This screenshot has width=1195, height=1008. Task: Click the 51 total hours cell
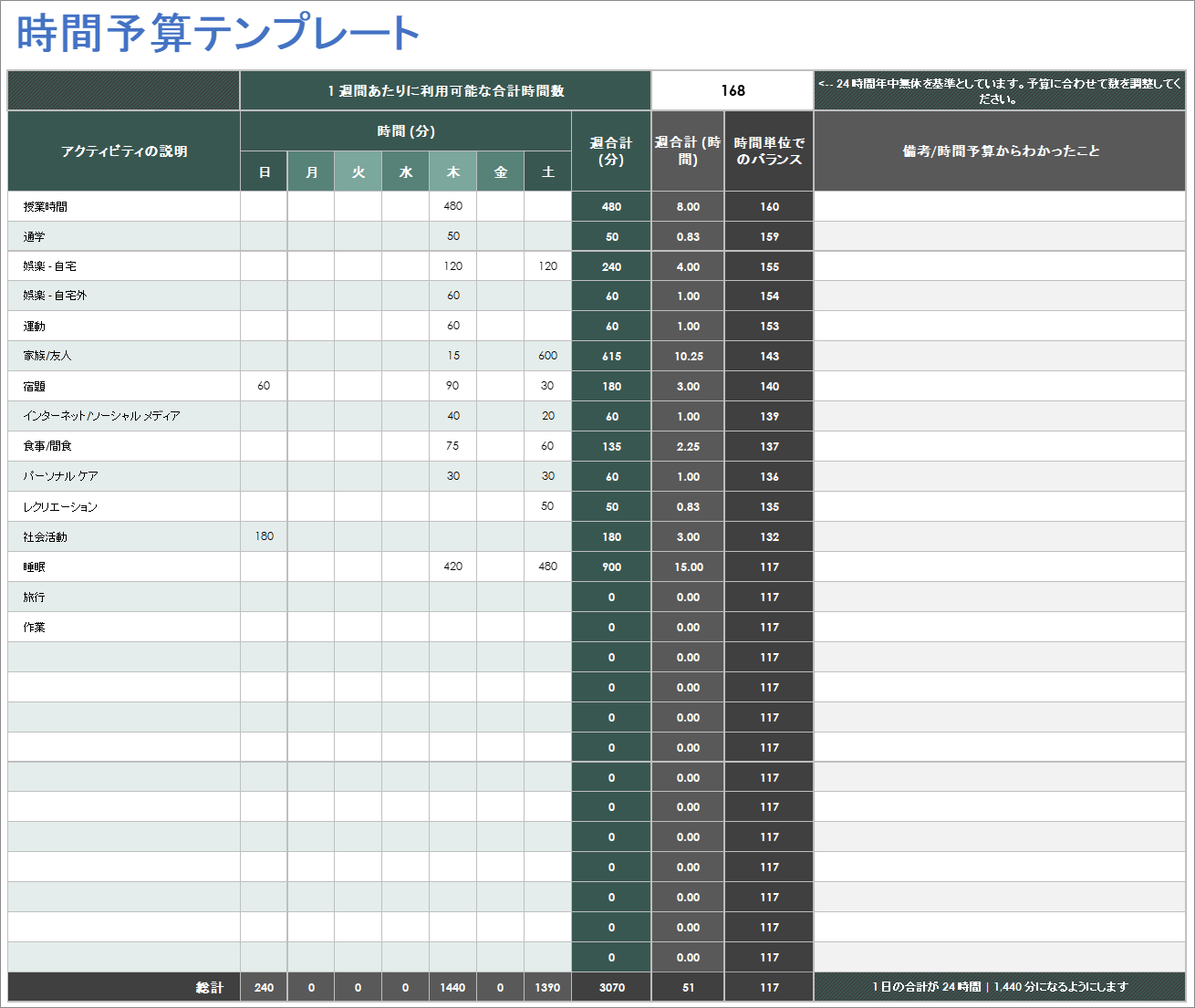pyautogui.click(x=688, y=987)
